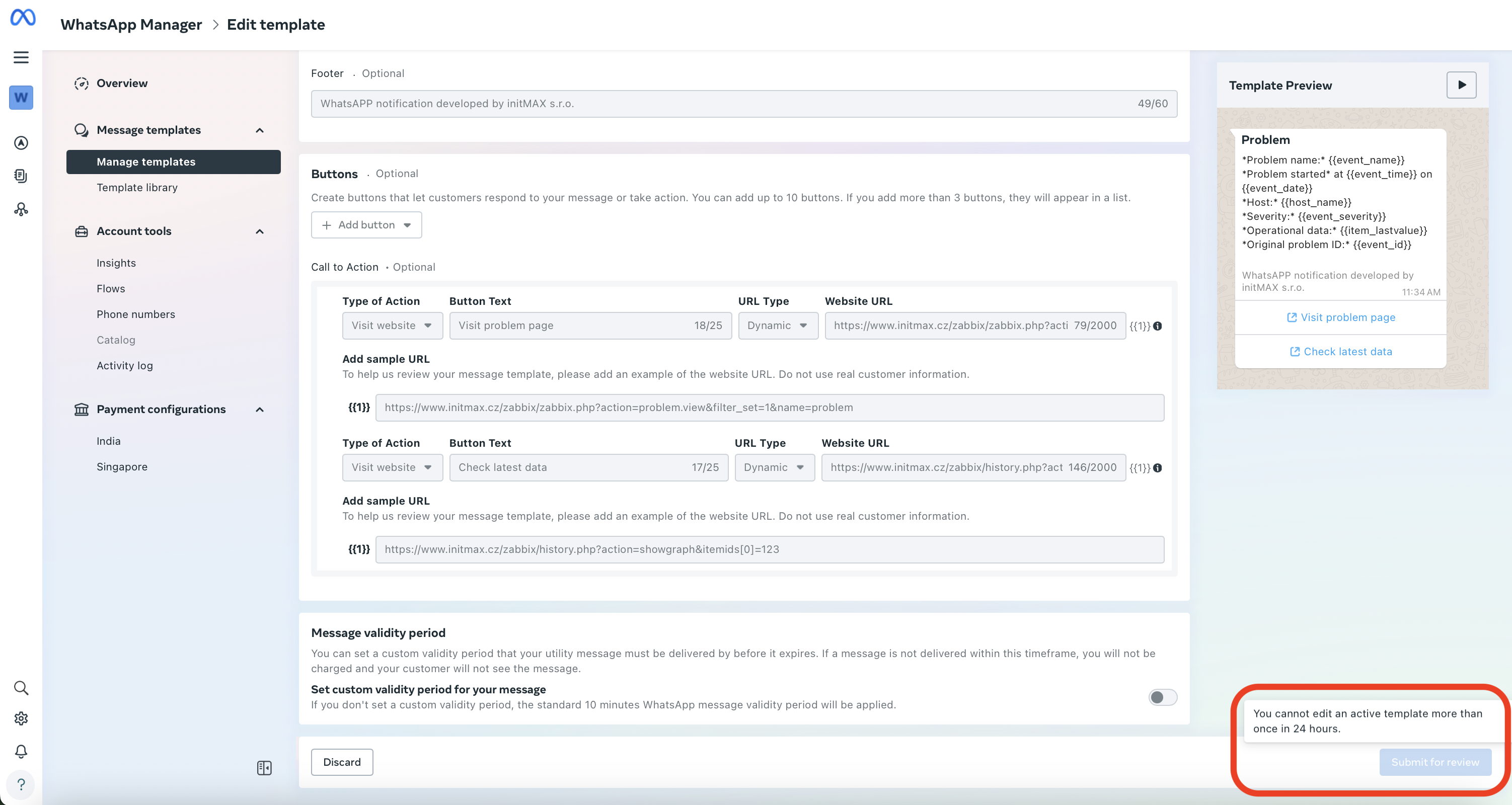Image resolution: width=1512 pixels, height=805 pixels.
Task: Open URL Type dropdown for Check latest data
Action: click(x=775, y=467)
